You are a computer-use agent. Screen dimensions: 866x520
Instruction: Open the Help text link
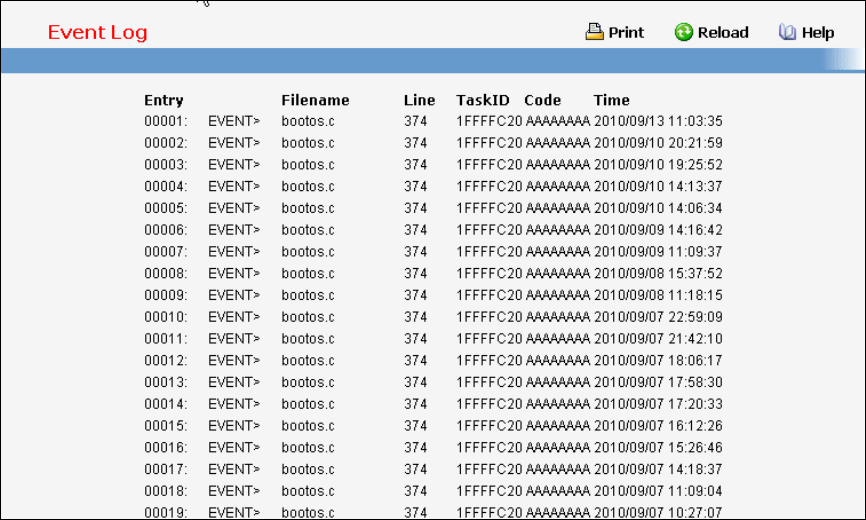pos(818,33)
